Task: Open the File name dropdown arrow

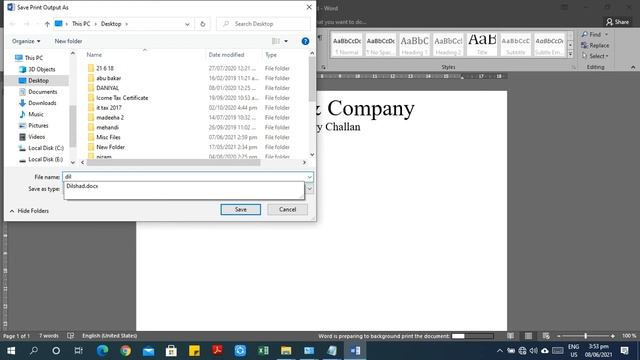Action: [309, 177]
